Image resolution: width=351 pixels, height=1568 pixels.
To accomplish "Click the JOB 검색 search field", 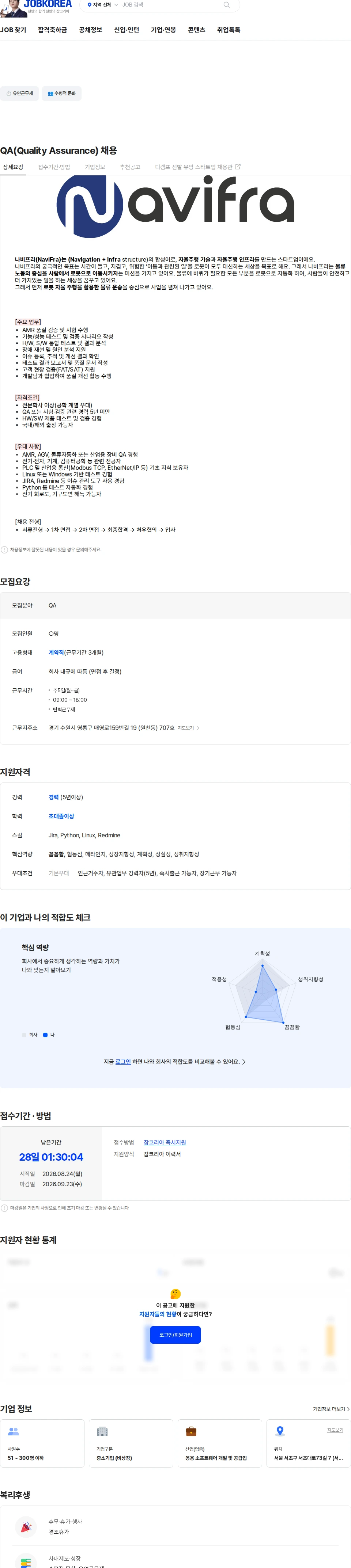I will pyautogui.click(x=167, y=5).
